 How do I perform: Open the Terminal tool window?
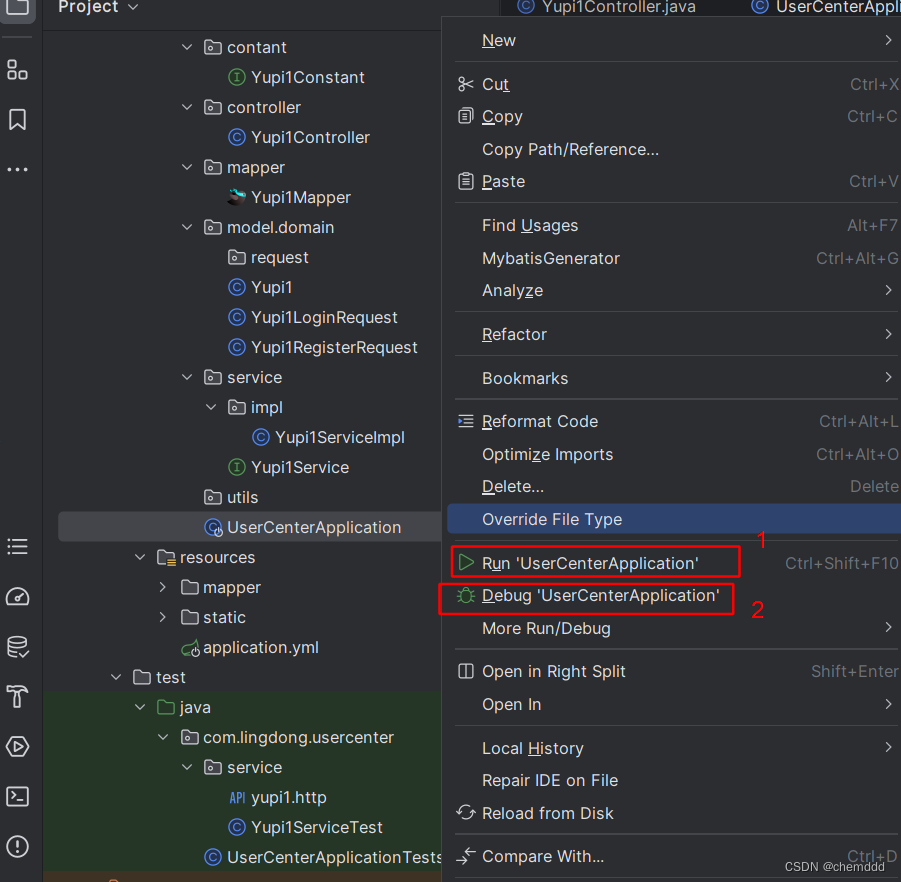click(17, 796)
